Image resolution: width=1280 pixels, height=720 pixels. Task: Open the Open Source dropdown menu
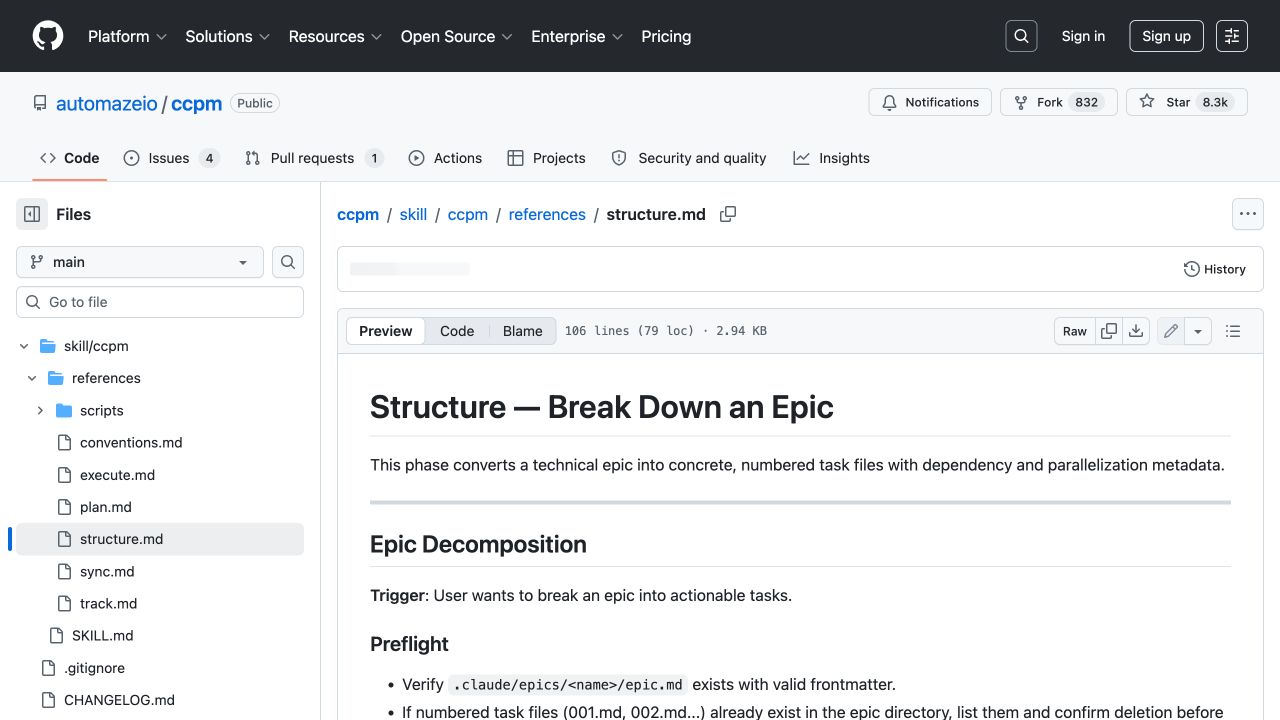pyautogui.click(x=456, y=36)
